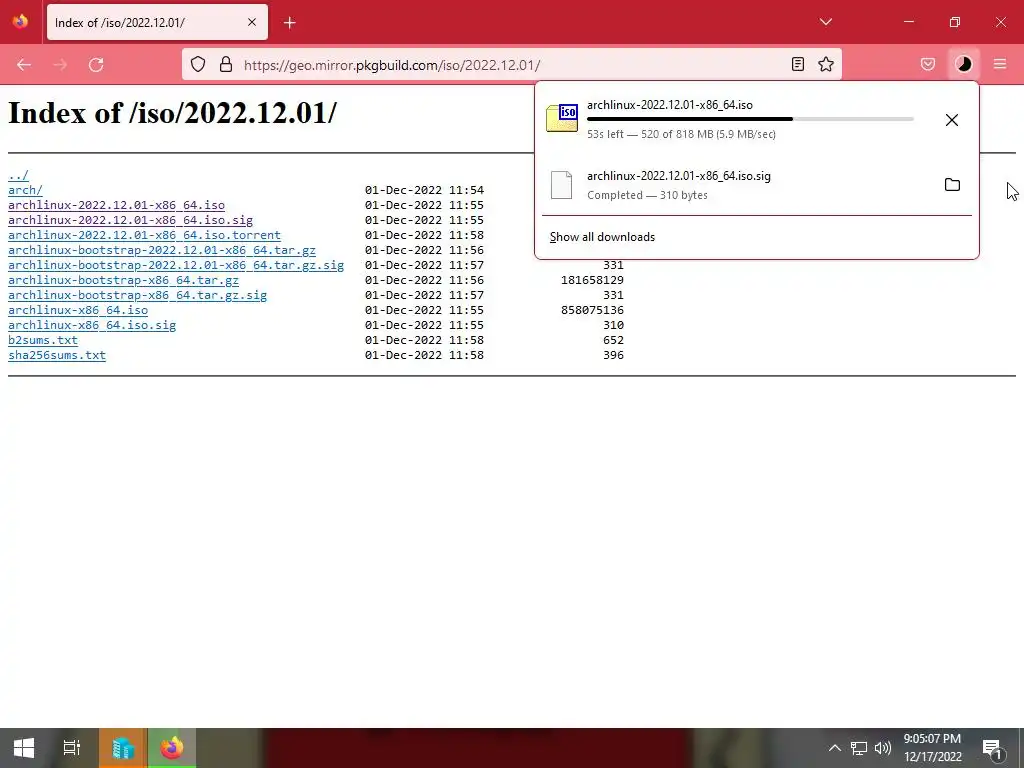1024x768 pixels.
Task: Click the blue building app on taskbar
Action: 123,748
